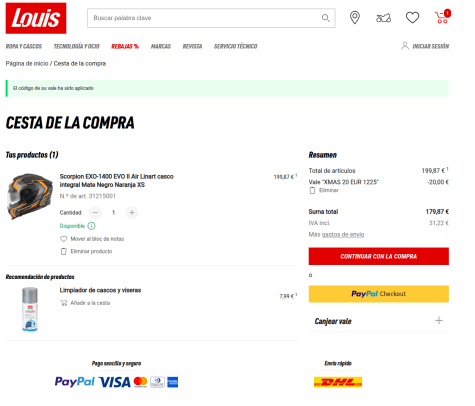This screenshot has width=475, height=406.
Task: Decrease helmet quantity with minus button
Action: click(95, 212)
